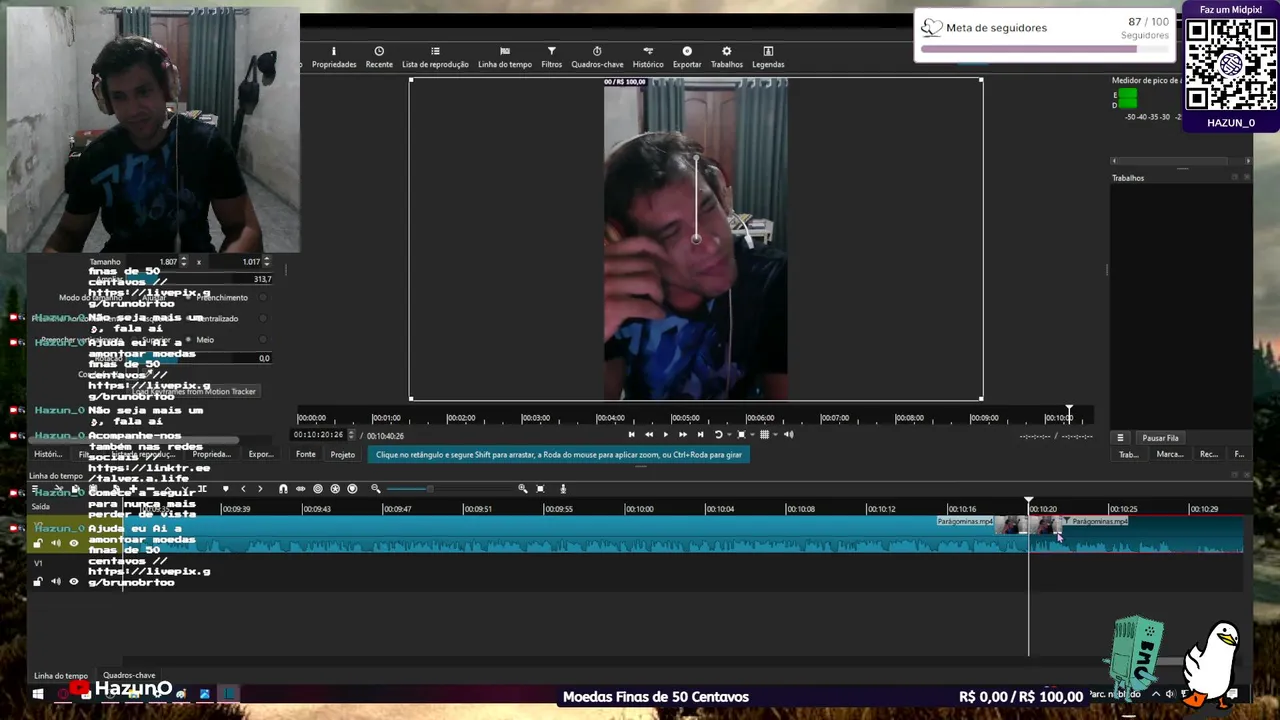Zoom in the timeline with magnifier
Image resolution: width=1280 pixels, height=720 pixels.
click(x=522, y=488)
